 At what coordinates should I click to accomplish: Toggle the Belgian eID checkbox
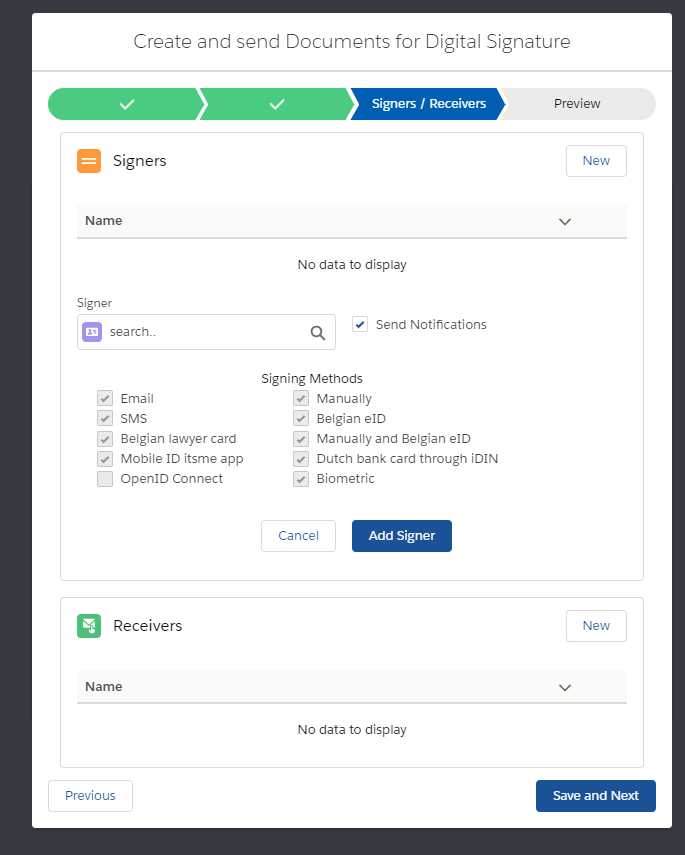(301, 419)
